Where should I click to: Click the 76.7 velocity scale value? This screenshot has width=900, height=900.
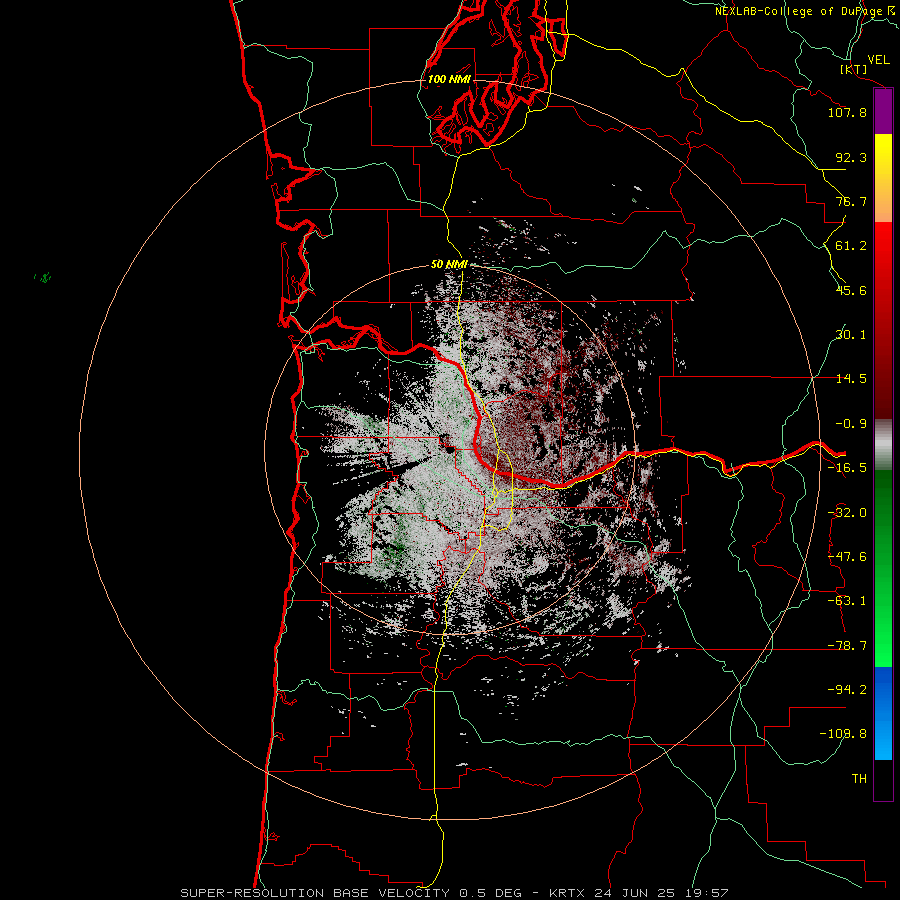(x=851, y=201)
